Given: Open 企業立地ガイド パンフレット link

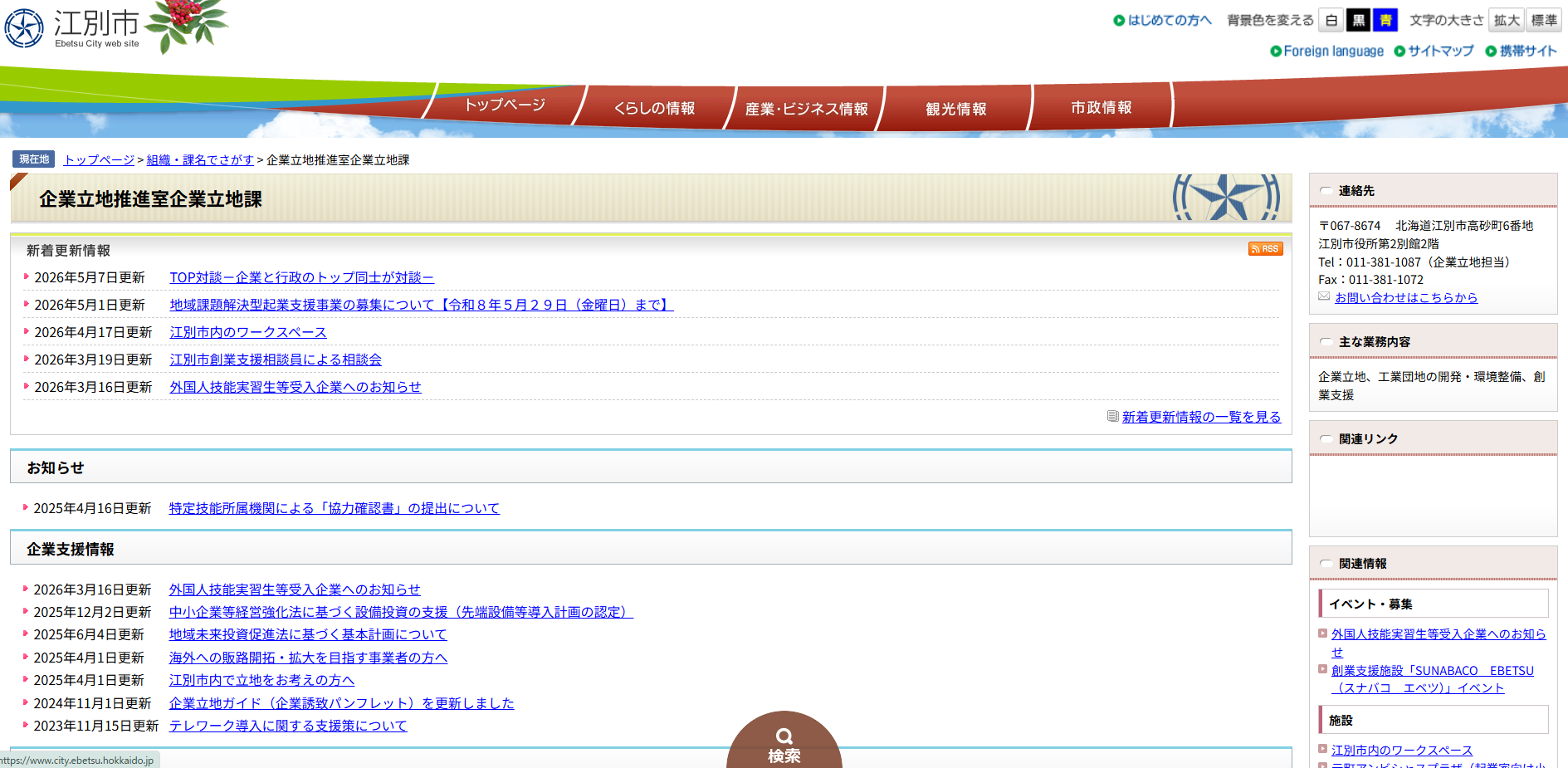Looking at the screenshot, I should [x=342, y=703].
